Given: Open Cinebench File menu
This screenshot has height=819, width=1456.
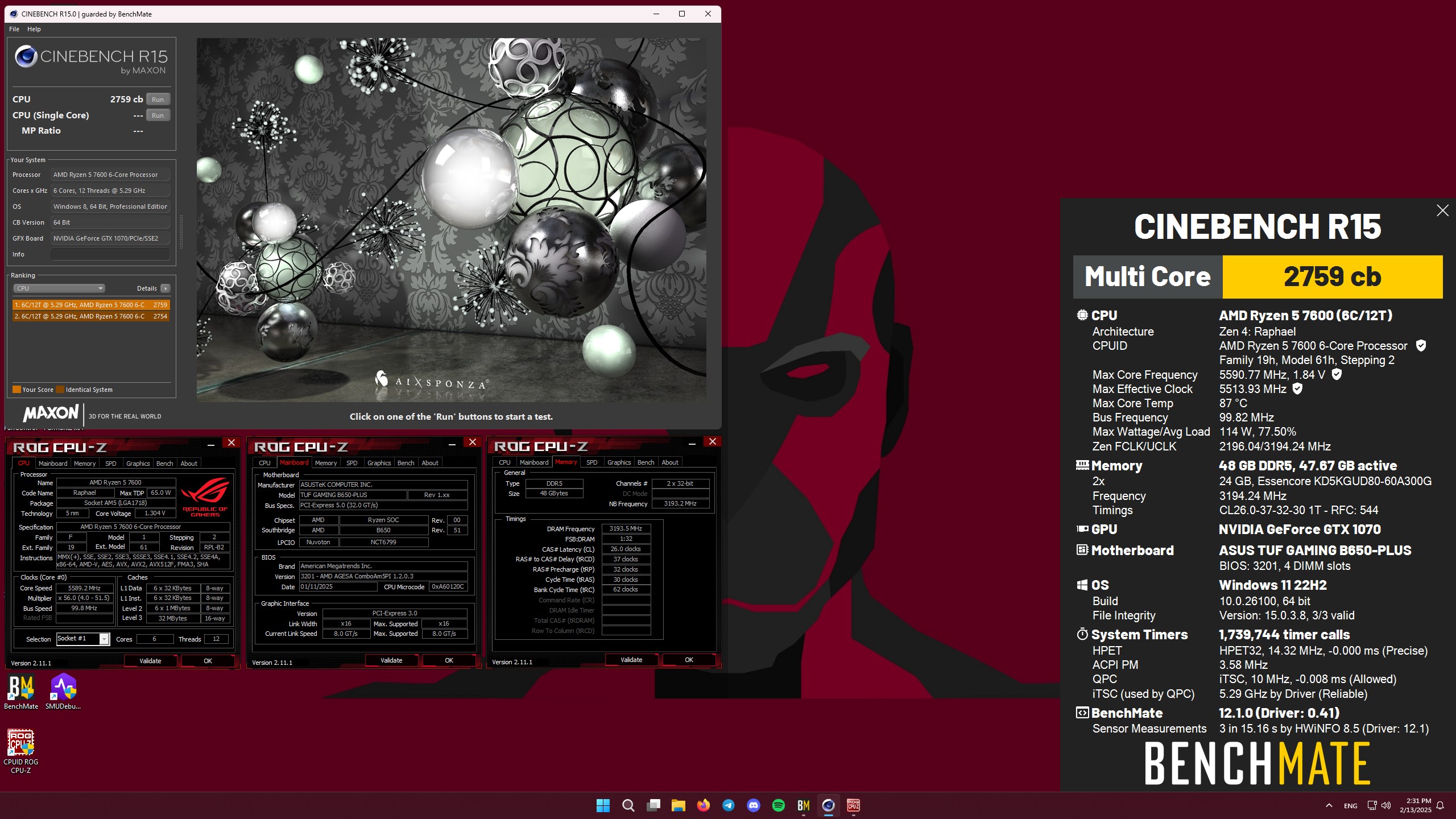Looking at the screenshot, I should coord(14,29).
